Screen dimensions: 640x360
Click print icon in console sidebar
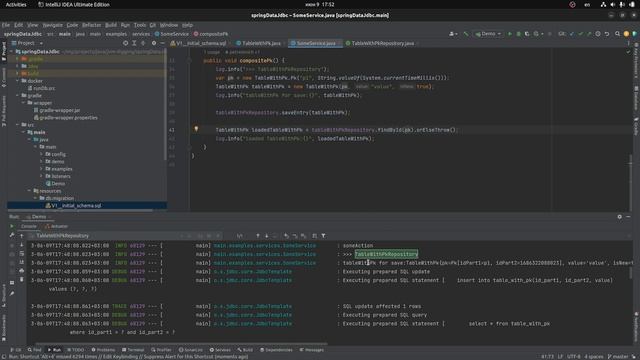pos(22,271)
